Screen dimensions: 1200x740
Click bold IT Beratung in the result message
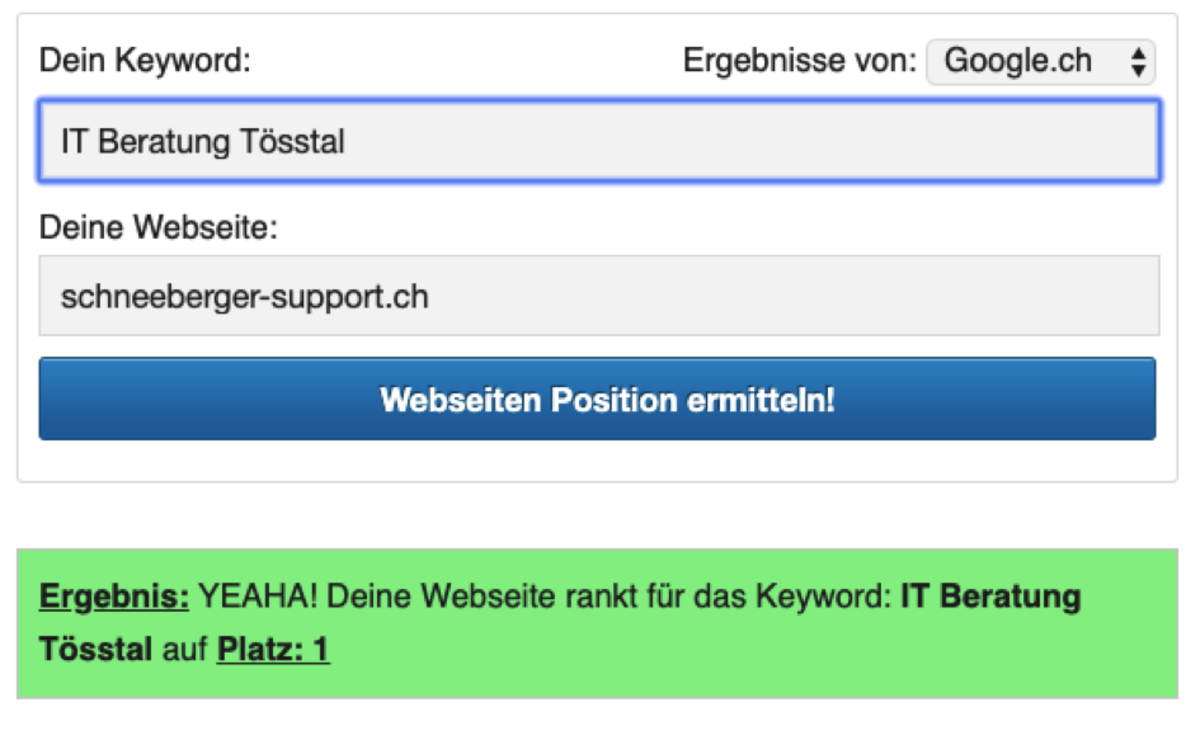click(x=990, y=597)
